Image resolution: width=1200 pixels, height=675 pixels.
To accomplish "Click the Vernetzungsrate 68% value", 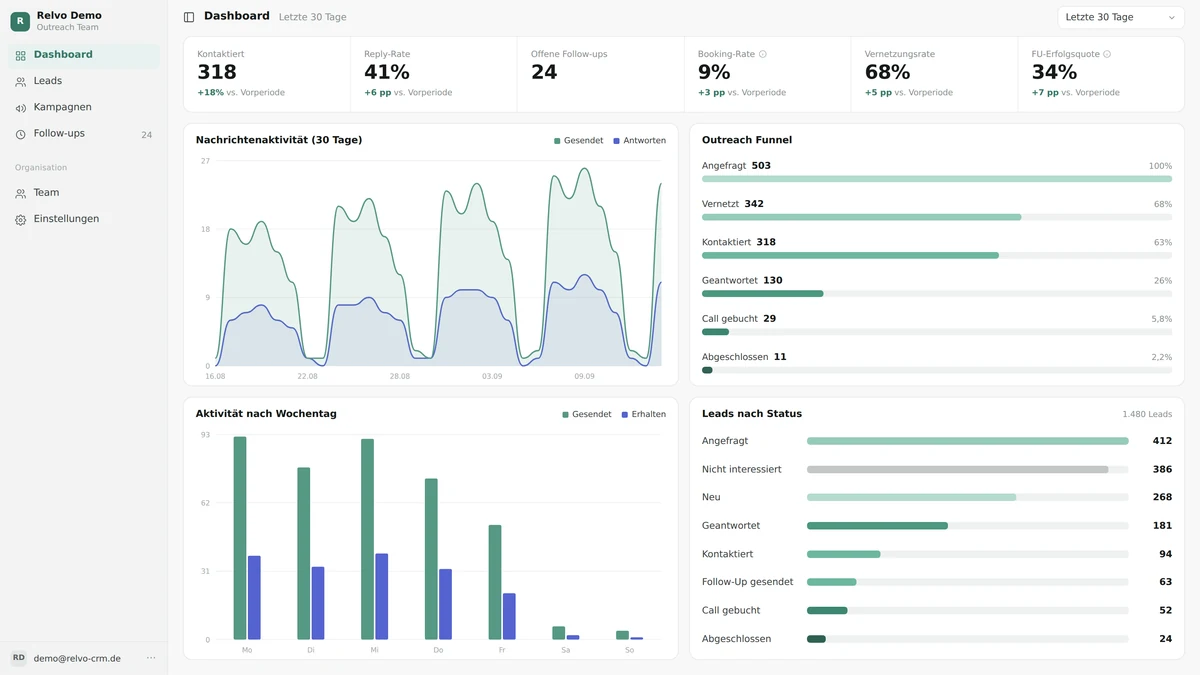I will [887, 72].
